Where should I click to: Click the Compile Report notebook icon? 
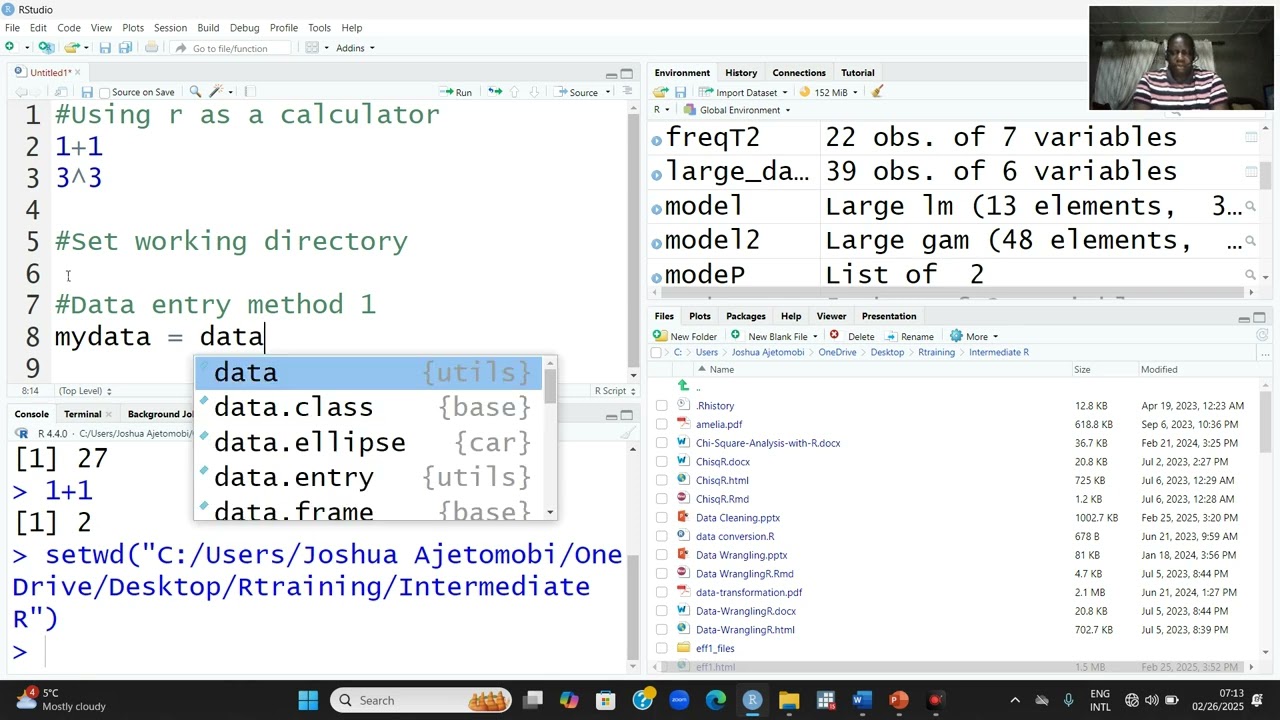[x=250, y=92]
